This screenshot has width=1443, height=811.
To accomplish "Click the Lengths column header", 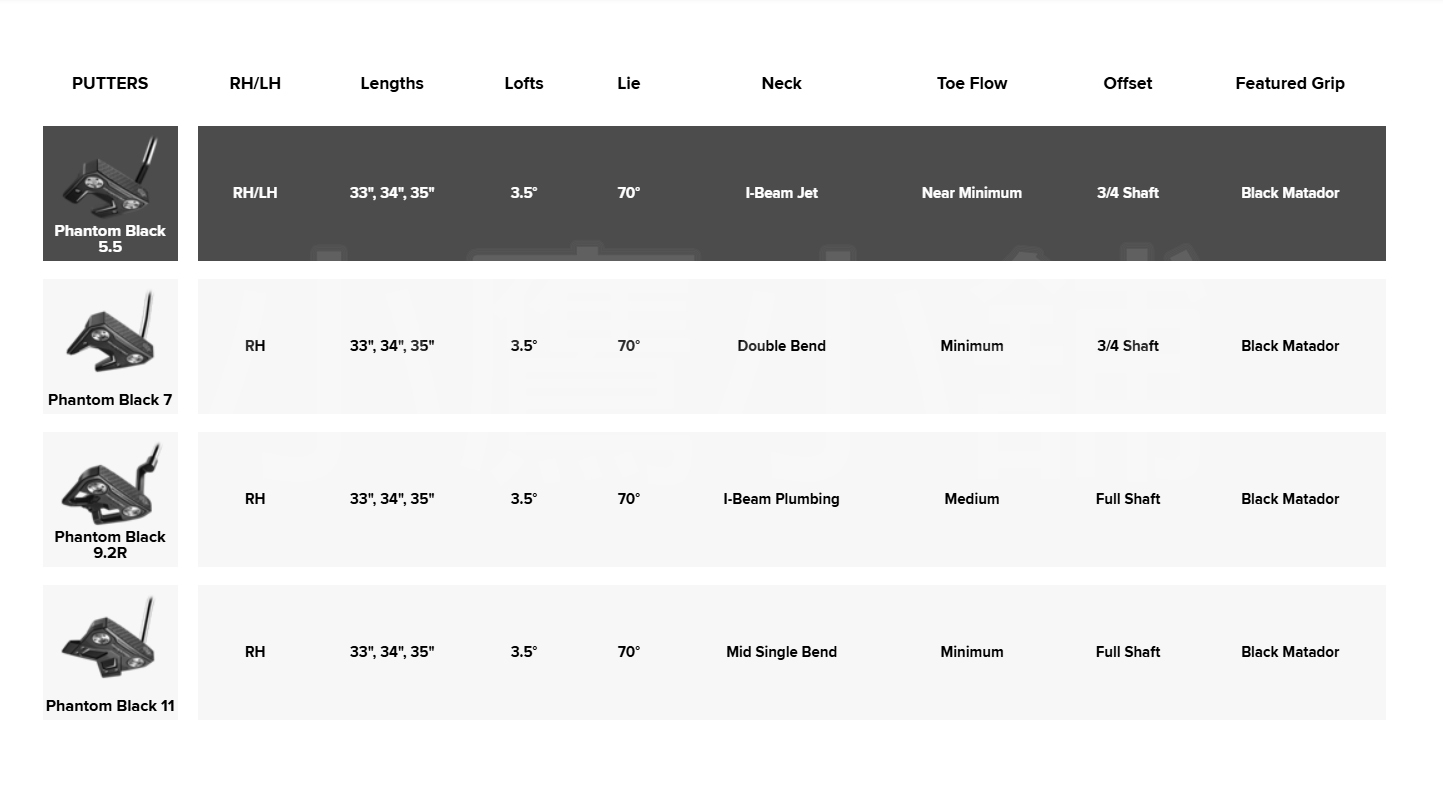I will point(392,84).
